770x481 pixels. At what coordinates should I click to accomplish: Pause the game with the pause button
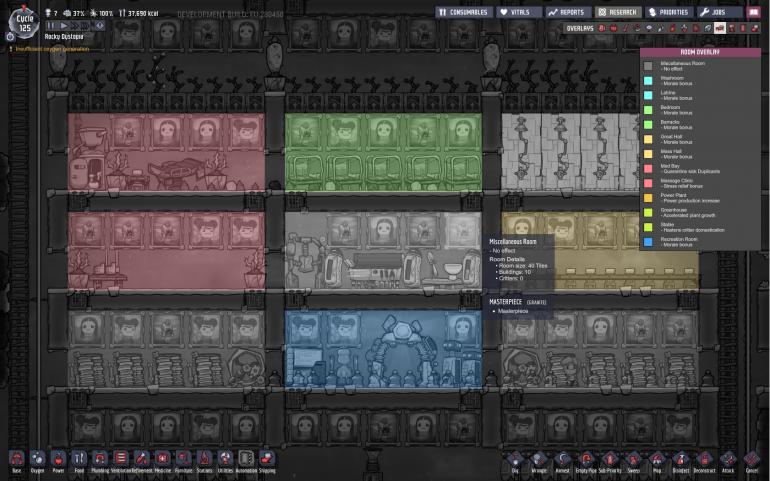(x=51, y=26)
